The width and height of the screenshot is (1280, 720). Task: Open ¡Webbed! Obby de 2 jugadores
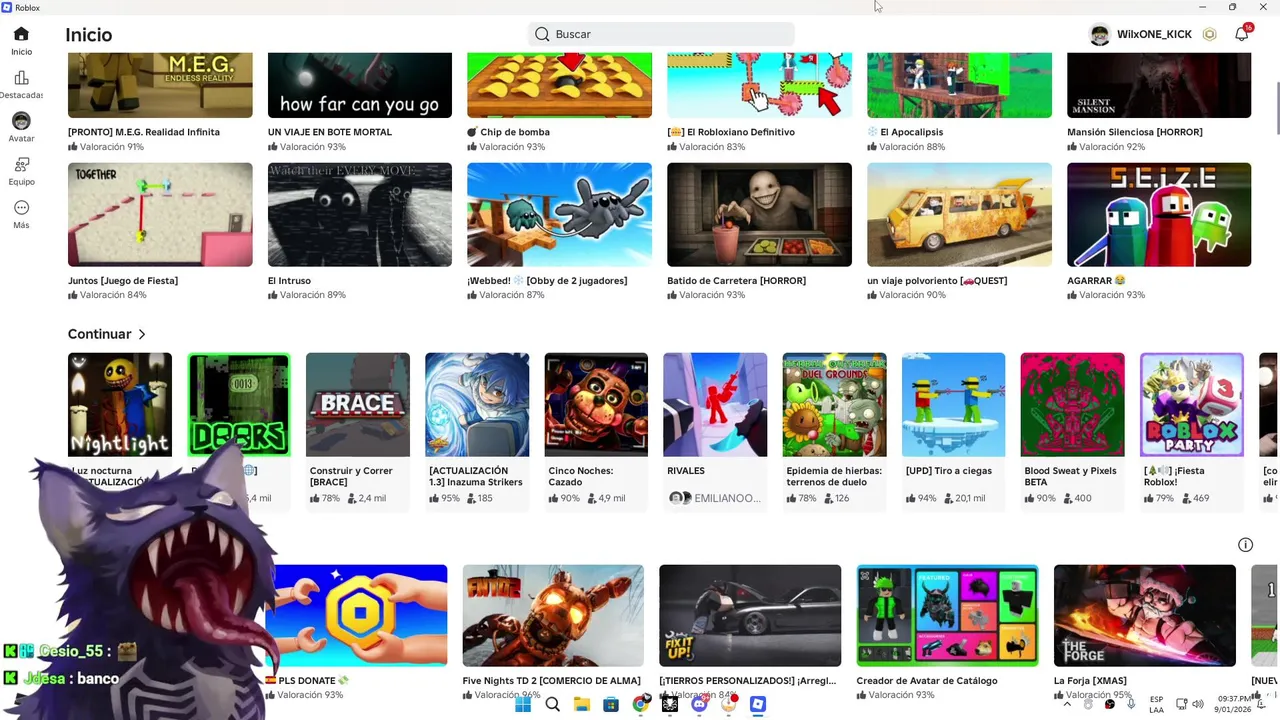[559, 215]
